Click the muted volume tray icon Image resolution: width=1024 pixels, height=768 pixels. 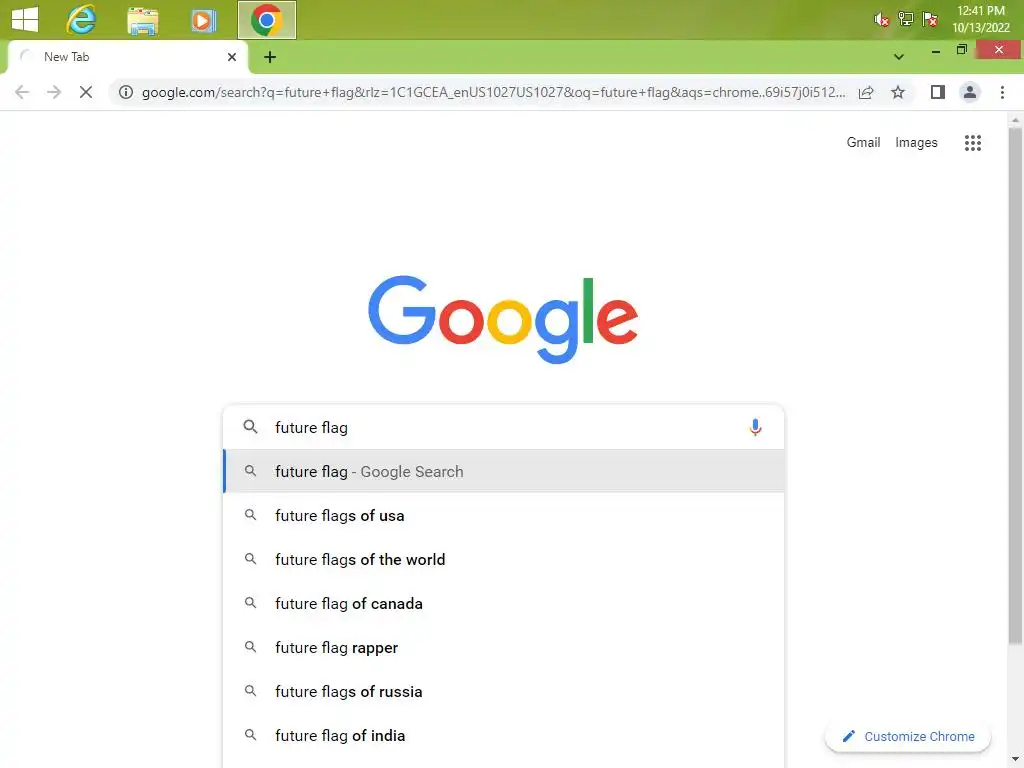(x=882, y=20)
